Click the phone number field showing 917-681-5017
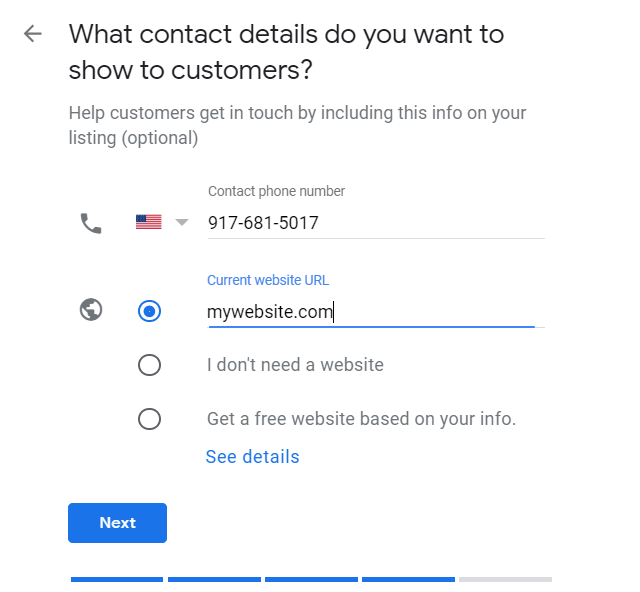 coord(375,223)
